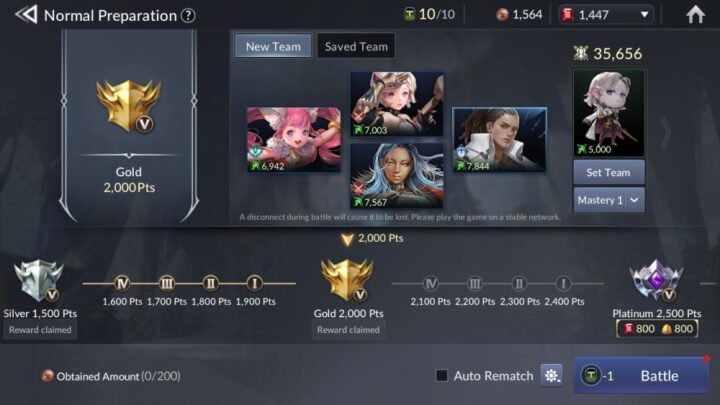Switch to the Saved Team tab
Image resolution: width=720 pixels, height=405 pixels.
356,46
